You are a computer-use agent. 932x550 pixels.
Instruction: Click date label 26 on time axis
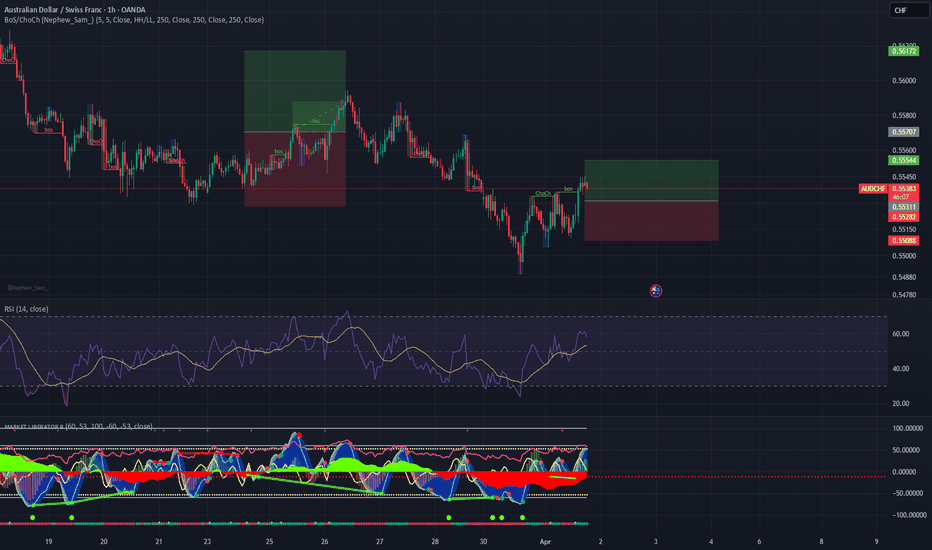coord(325,542)
